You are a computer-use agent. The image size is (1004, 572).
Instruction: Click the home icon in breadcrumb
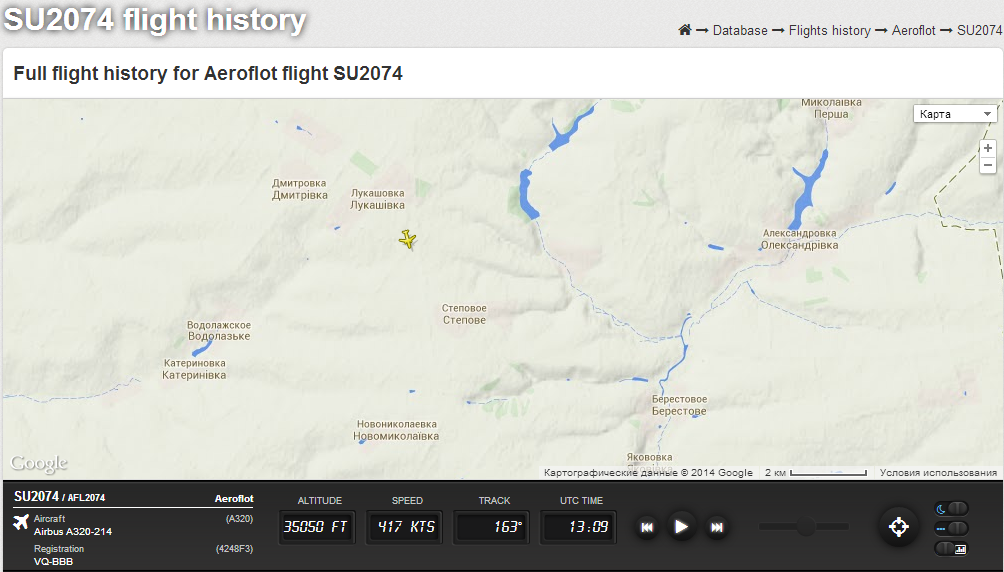[684, 29]
